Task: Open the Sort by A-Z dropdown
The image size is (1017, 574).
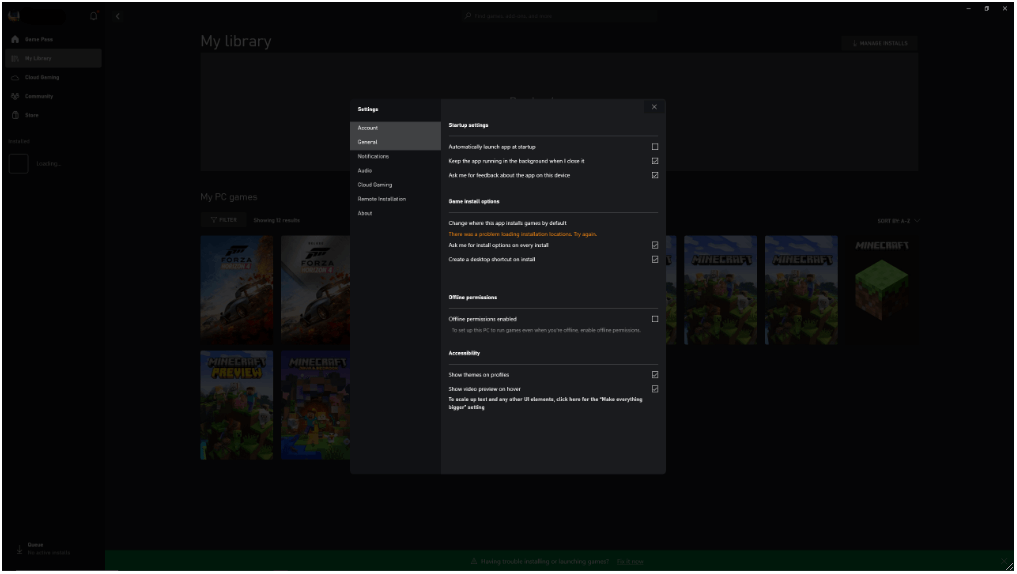Action: [x=898, y=221]
